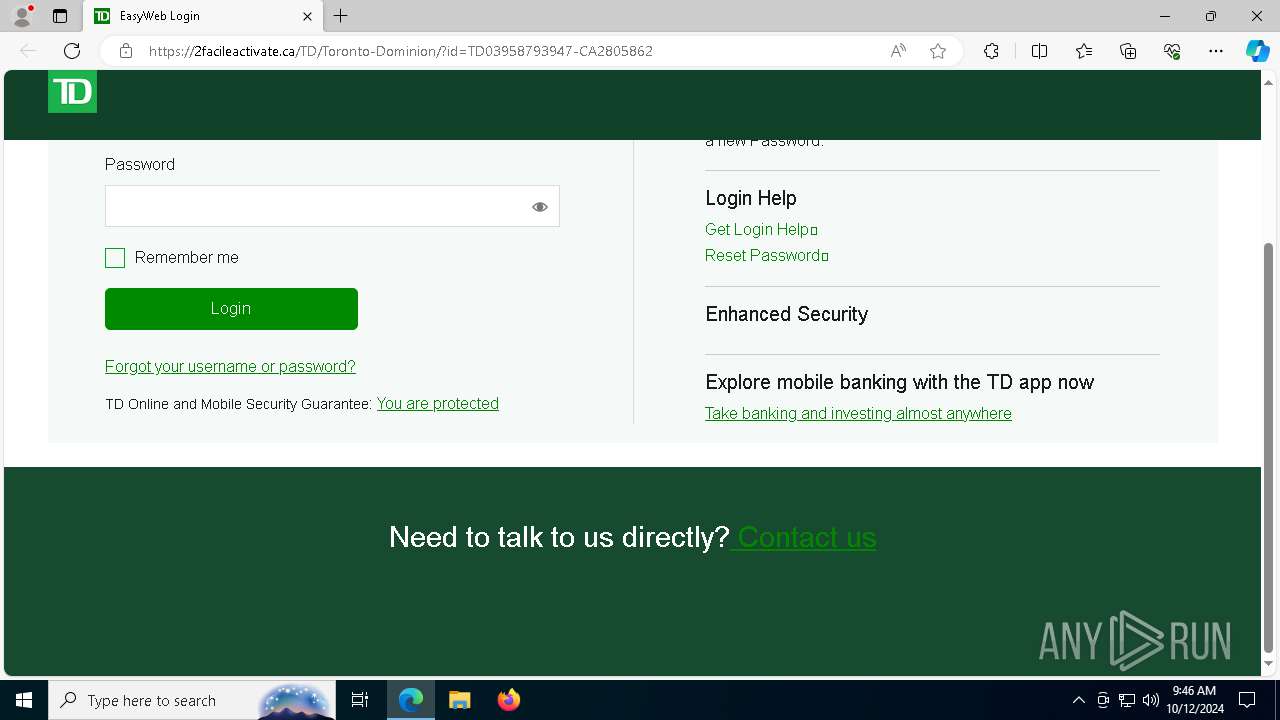Click the Login Help heading
1280x720 pixels.
pyautogui.click(x=751, y=198)
